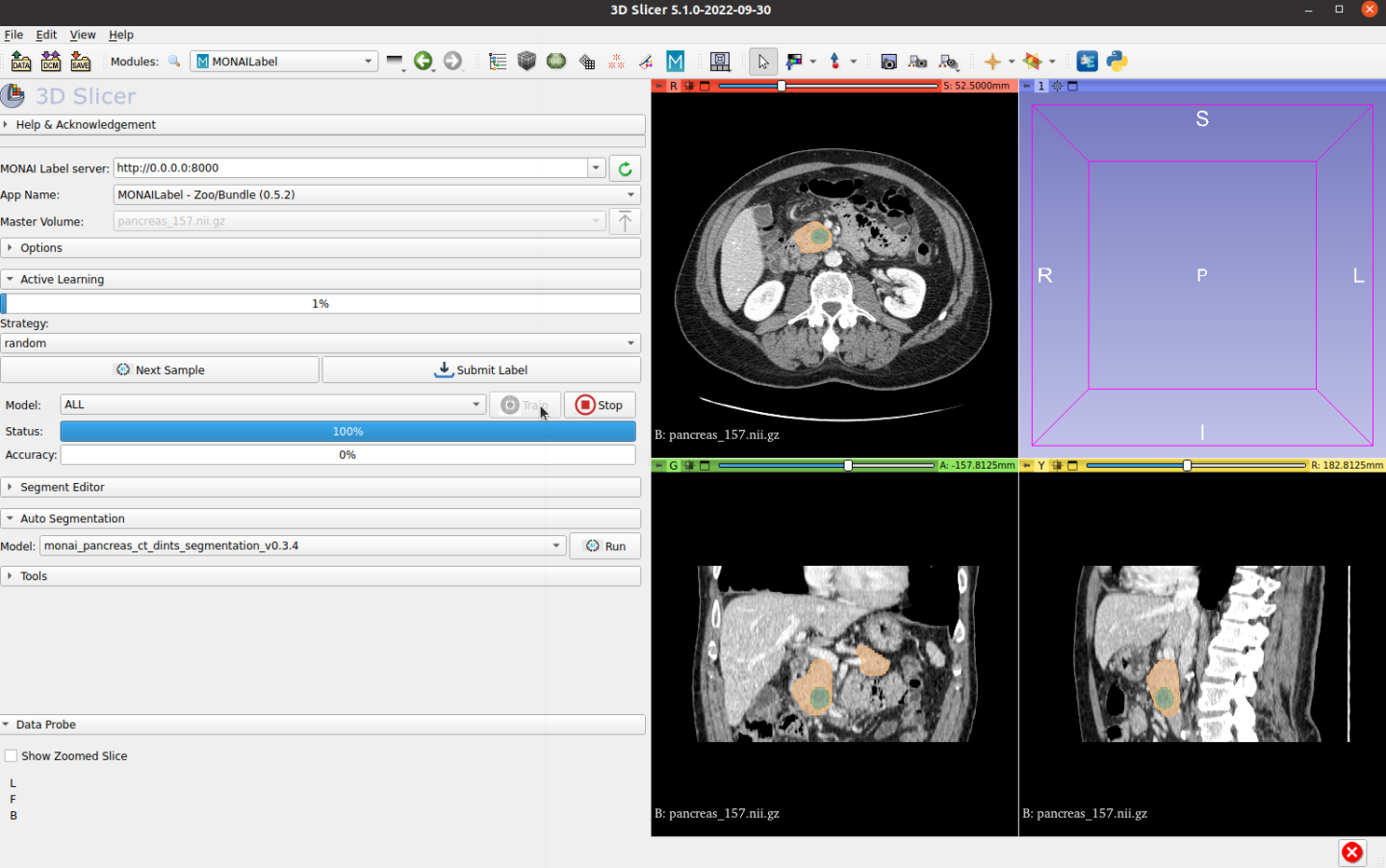This screenshot has height=868, width=1386.
Task: Click the MONAI Label module icon
Action: tap(676, 62)
